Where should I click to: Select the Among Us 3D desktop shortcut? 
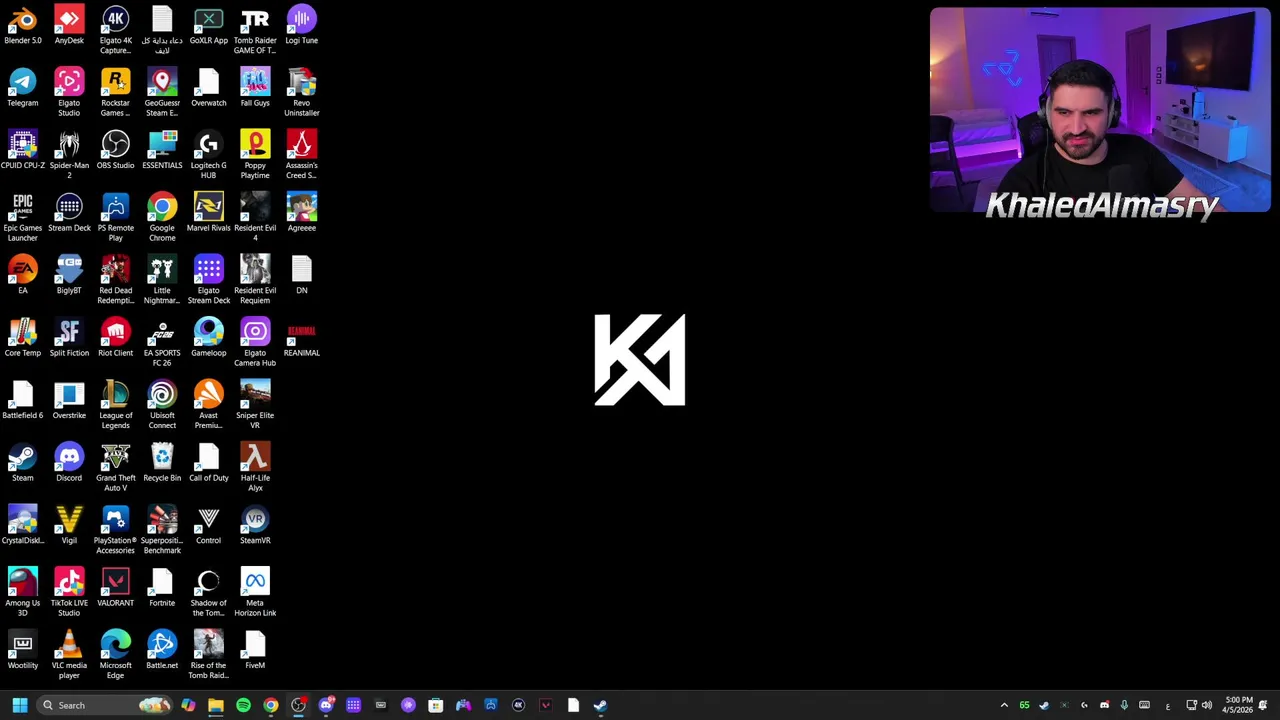pos(23,592)
